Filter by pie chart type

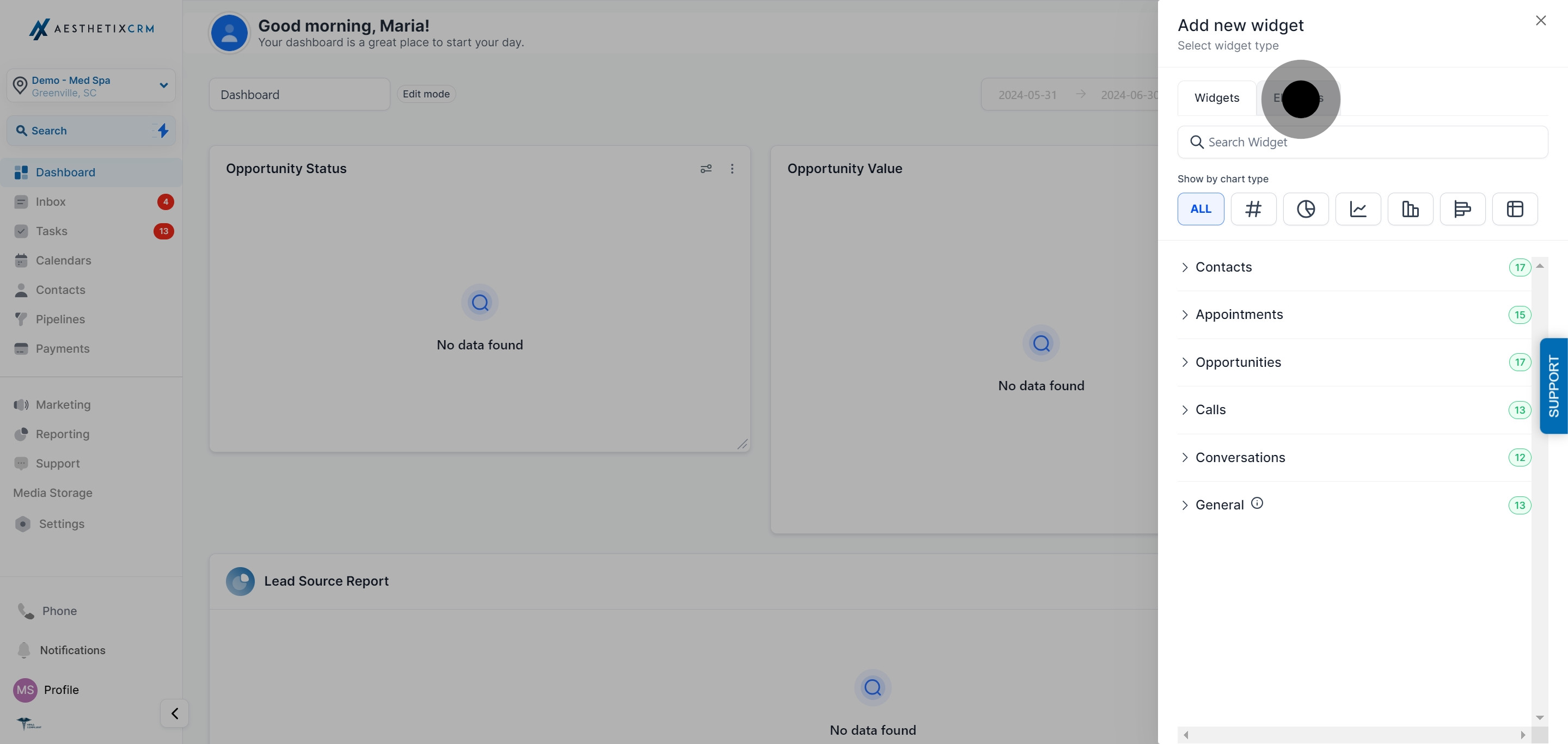tap(1306, 208)
